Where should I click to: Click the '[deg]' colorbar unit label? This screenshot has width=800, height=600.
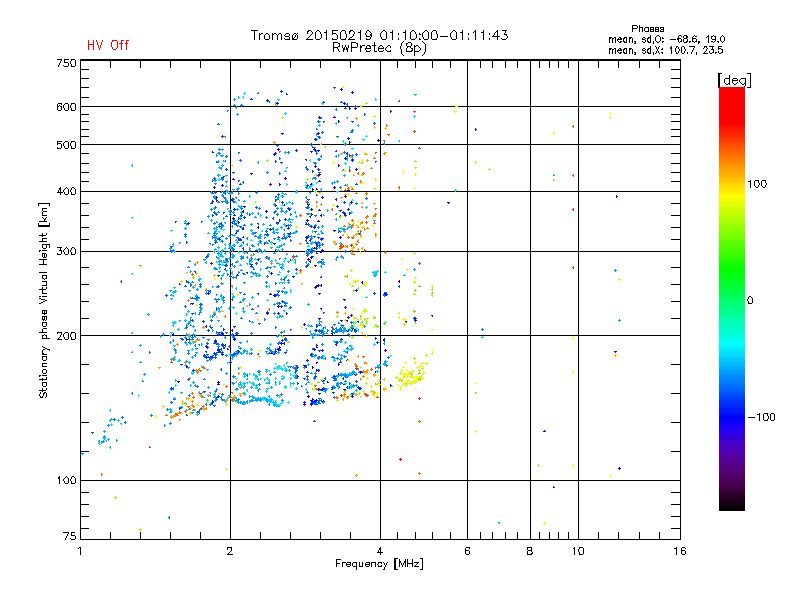click(734, 80)
